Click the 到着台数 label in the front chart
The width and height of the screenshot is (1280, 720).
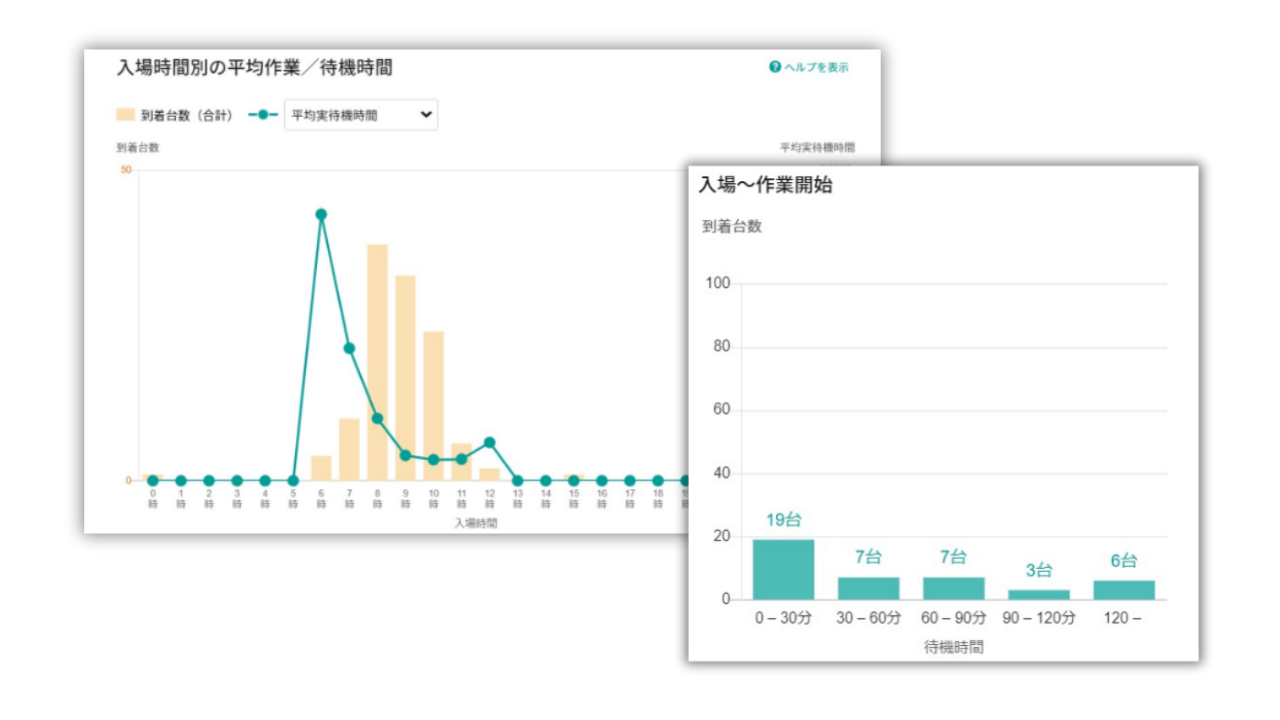(x=732, y=226)
